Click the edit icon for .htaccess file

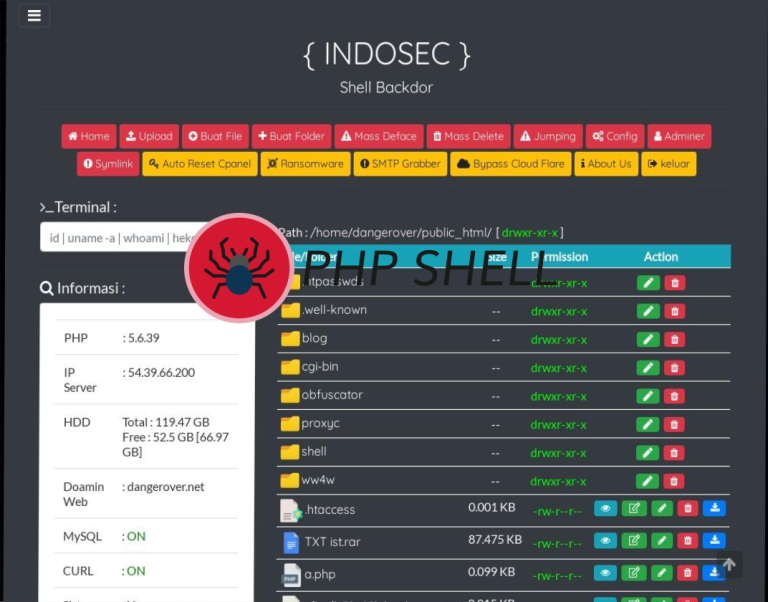tap(633, 508)
